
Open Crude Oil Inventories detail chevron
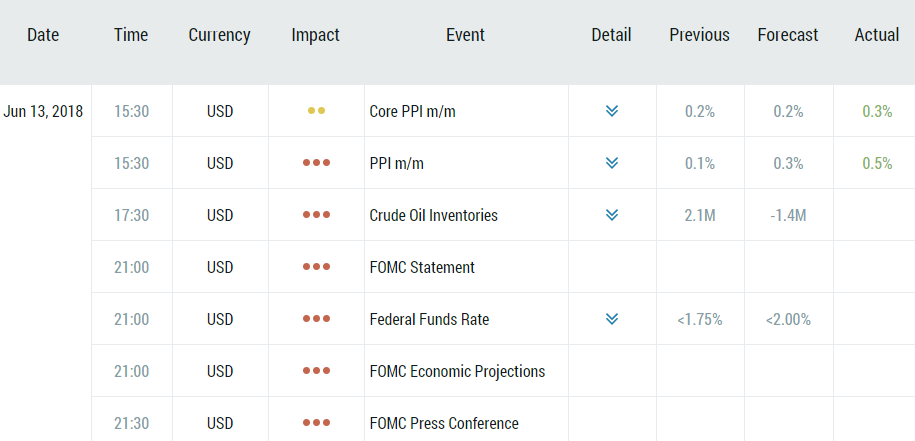click(x=612, y=215)
